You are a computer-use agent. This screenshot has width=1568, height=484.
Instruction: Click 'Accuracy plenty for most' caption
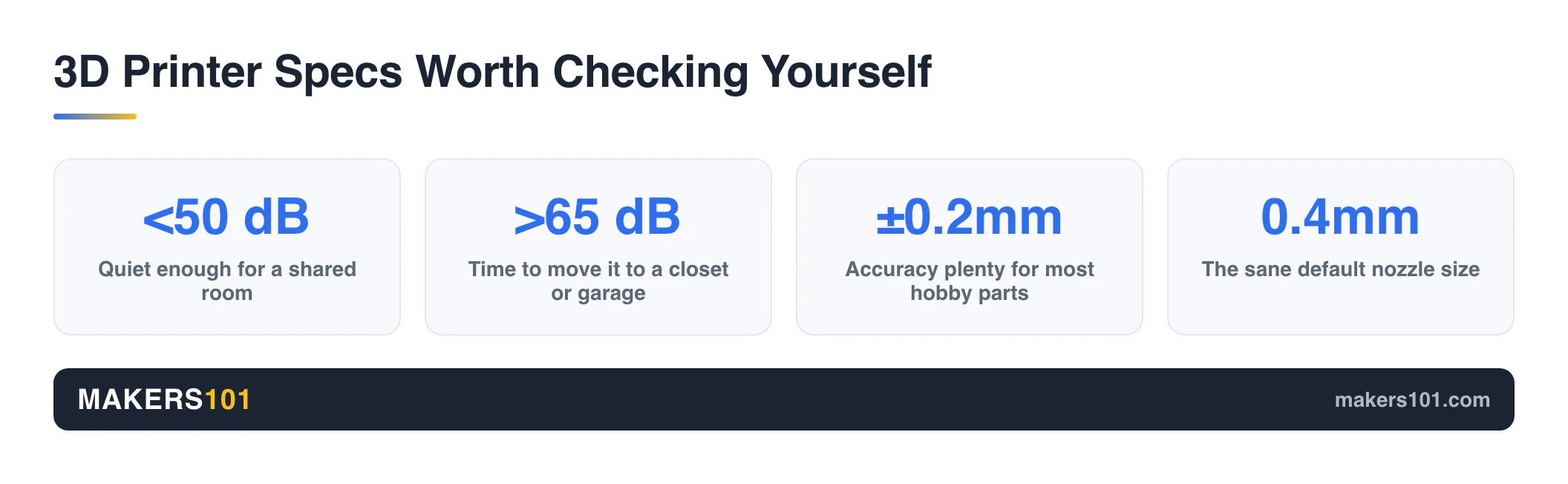point(970,269)
